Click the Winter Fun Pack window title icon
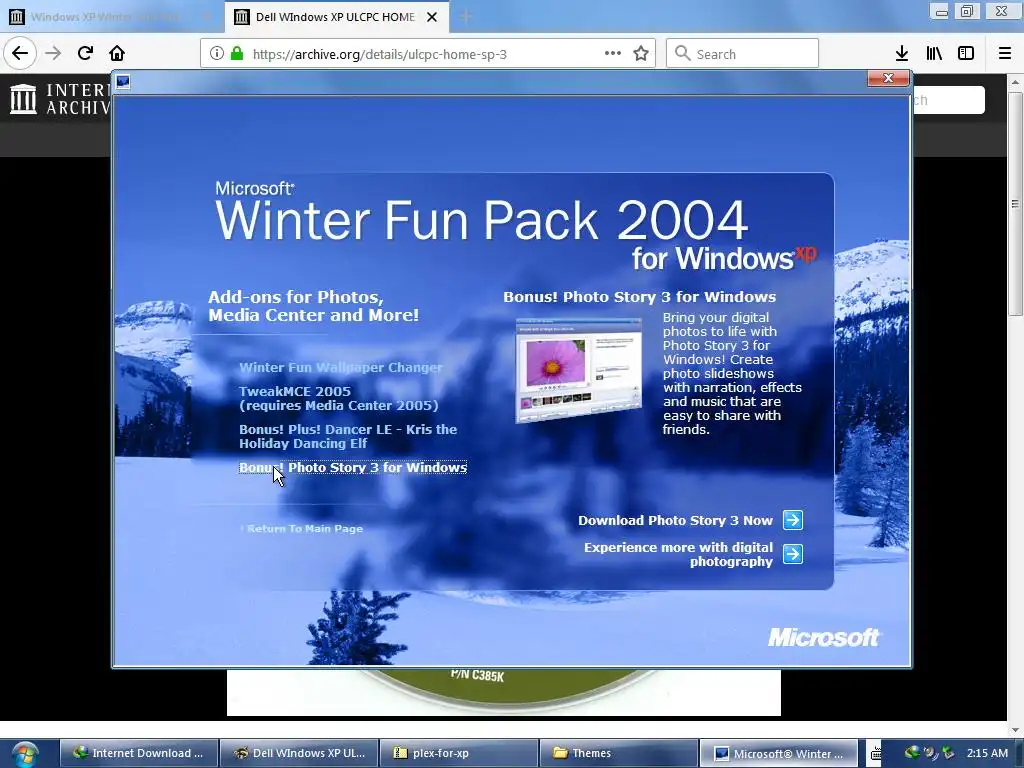Viewport: 1024px width, 768px height. point(123,82)
